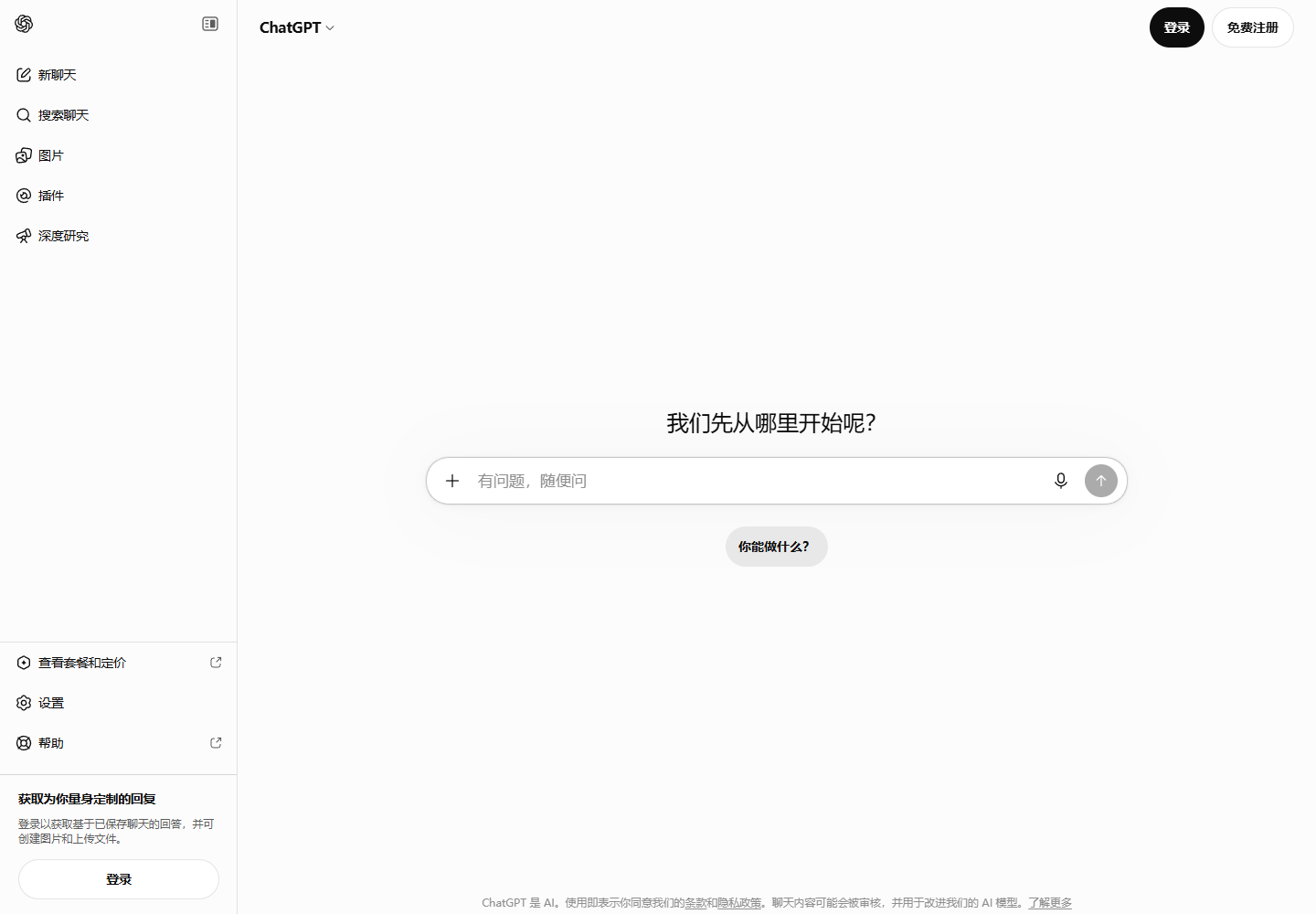Click the black 登录 button at top right
This screenshot has width=1316, height=914.
coord(1177,27)
